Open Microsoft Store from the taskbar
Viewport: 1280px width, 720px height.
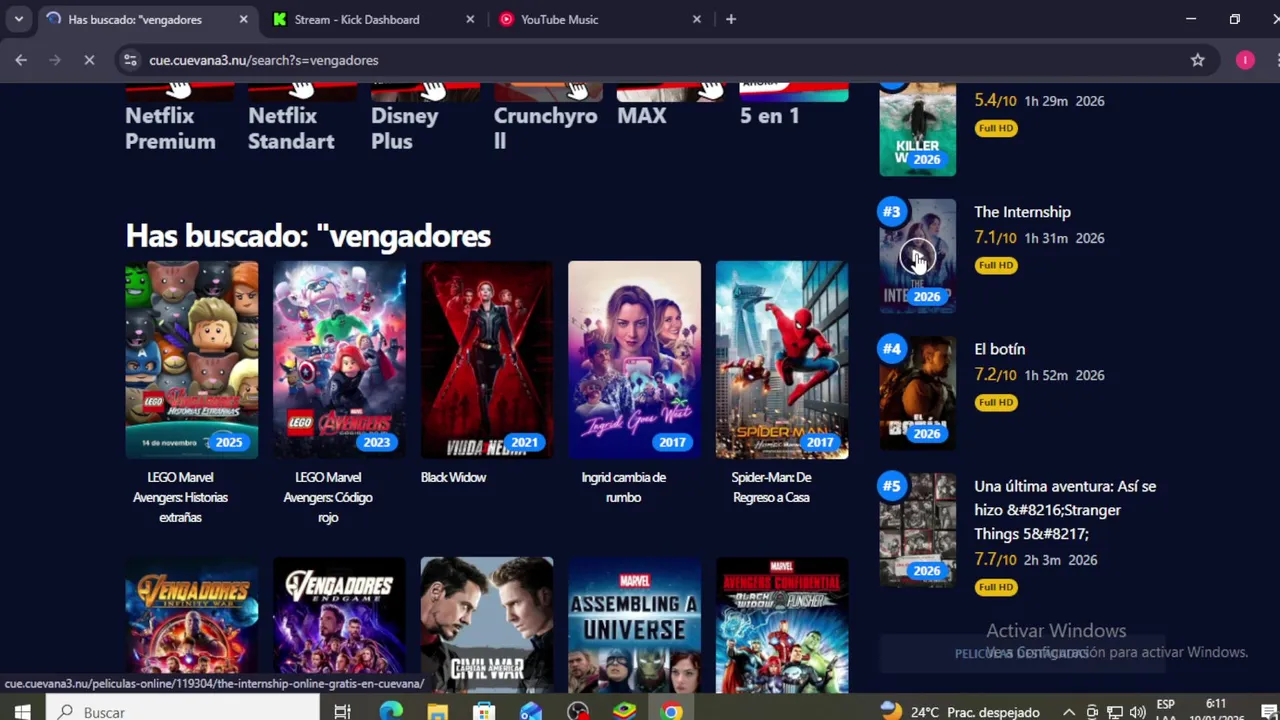tap(484, 711)
